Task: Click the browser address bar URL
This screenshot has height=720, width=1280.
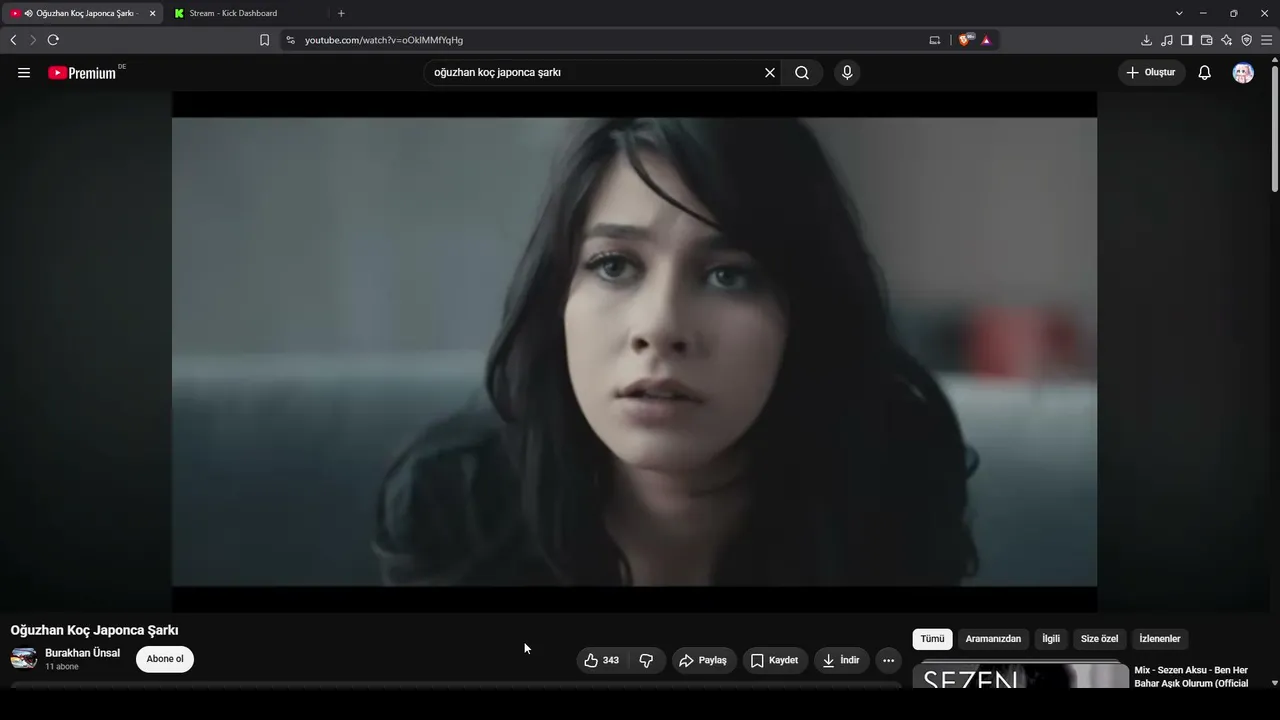Action: 384,40
